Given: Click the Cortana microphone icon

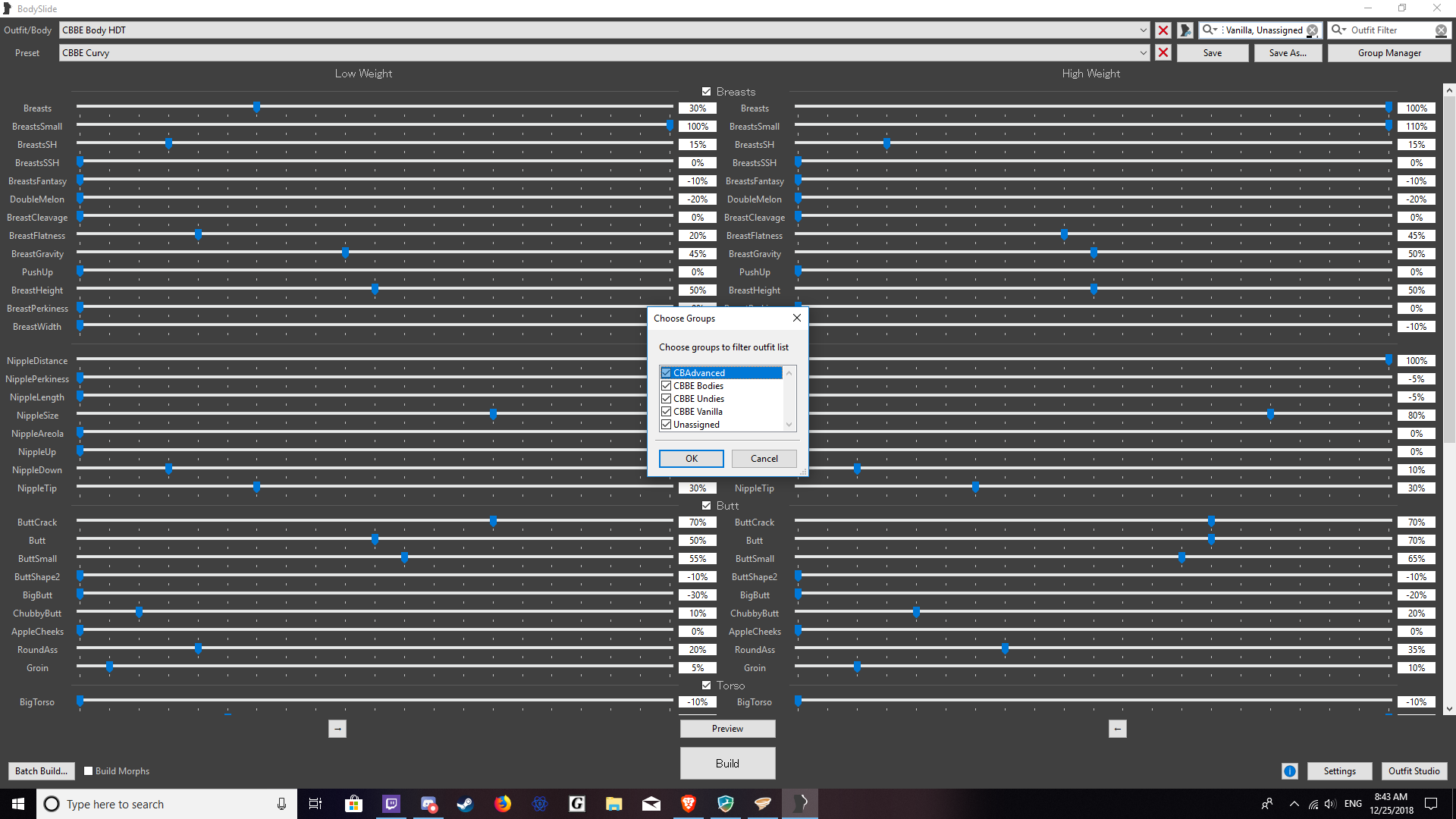Looking at the screenshot, I should [x=281, y=804].
